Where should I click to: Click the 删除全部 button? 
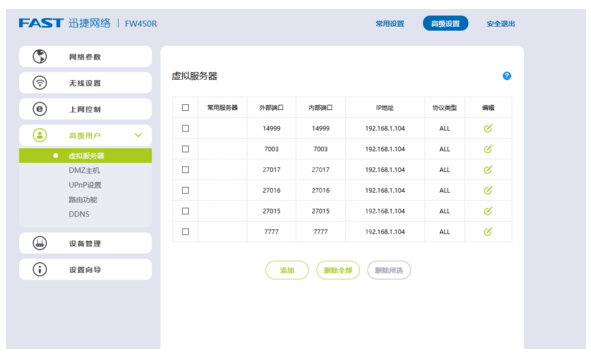coord(338,270)
